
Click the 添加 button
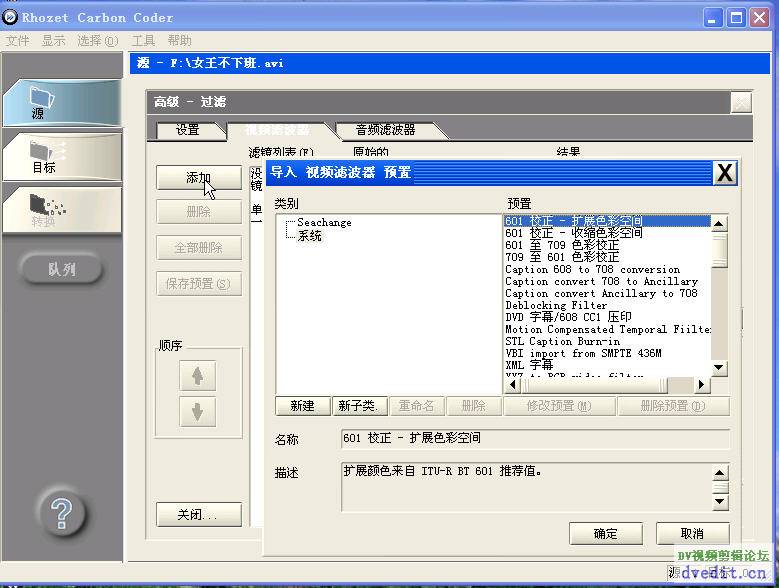[x=199, y=177]
